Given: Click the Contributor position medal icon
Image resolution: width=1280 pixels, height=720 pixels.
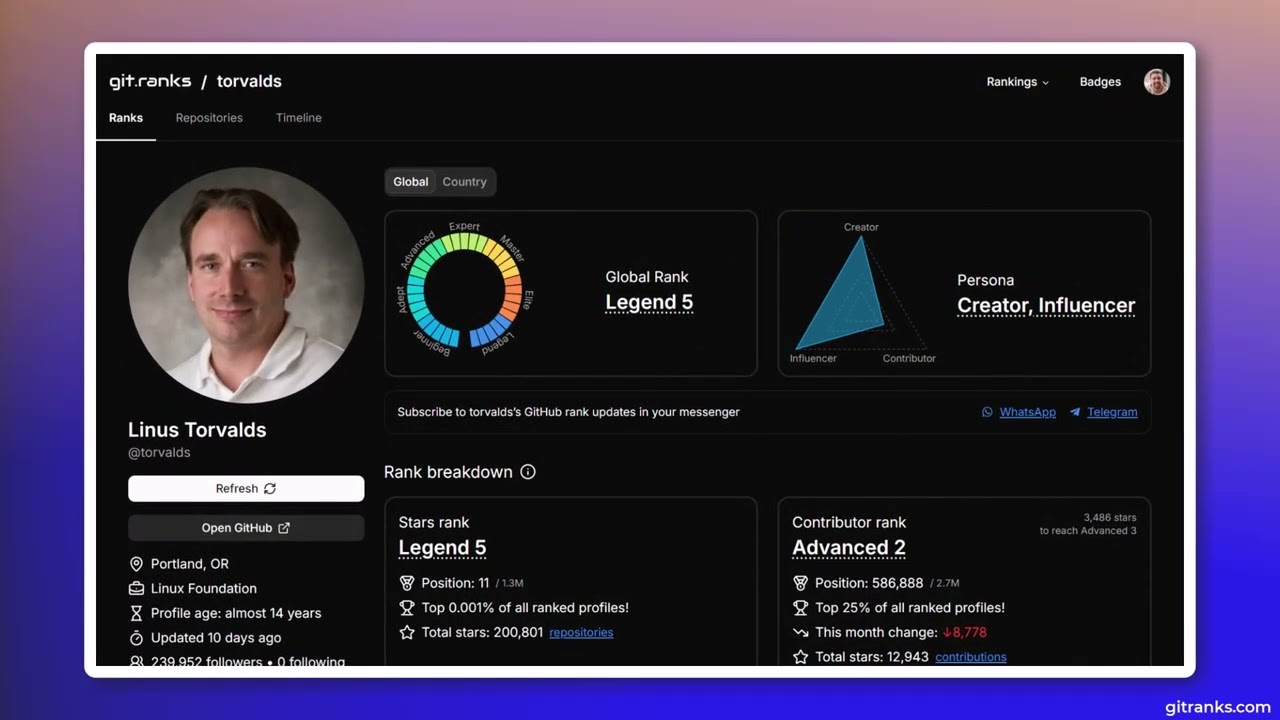Looking at the screenshot, I should pyautogui.click(x=800, y=583).
